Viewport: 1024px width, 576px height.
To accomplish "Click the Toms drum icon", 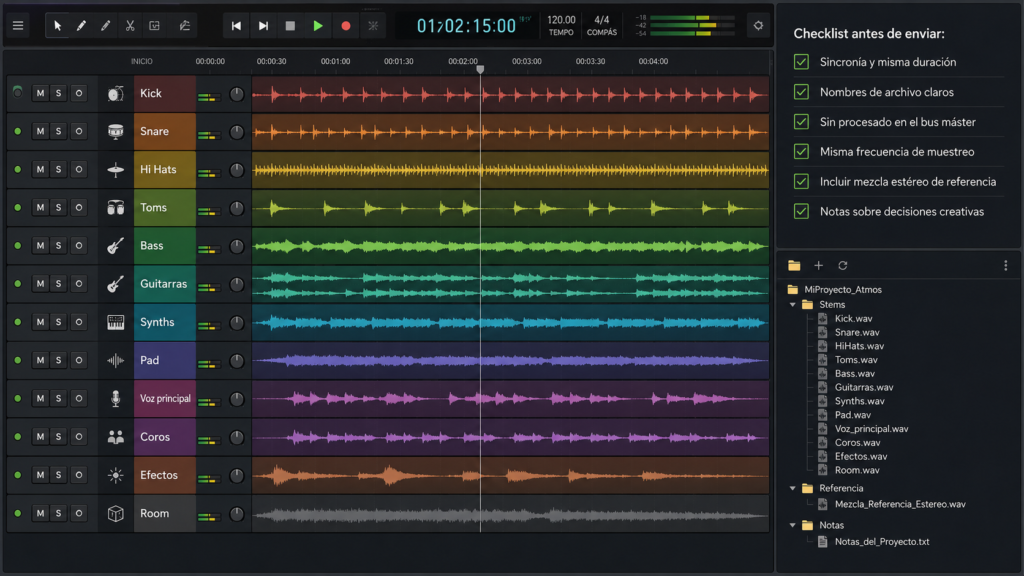I will (116, 208).
